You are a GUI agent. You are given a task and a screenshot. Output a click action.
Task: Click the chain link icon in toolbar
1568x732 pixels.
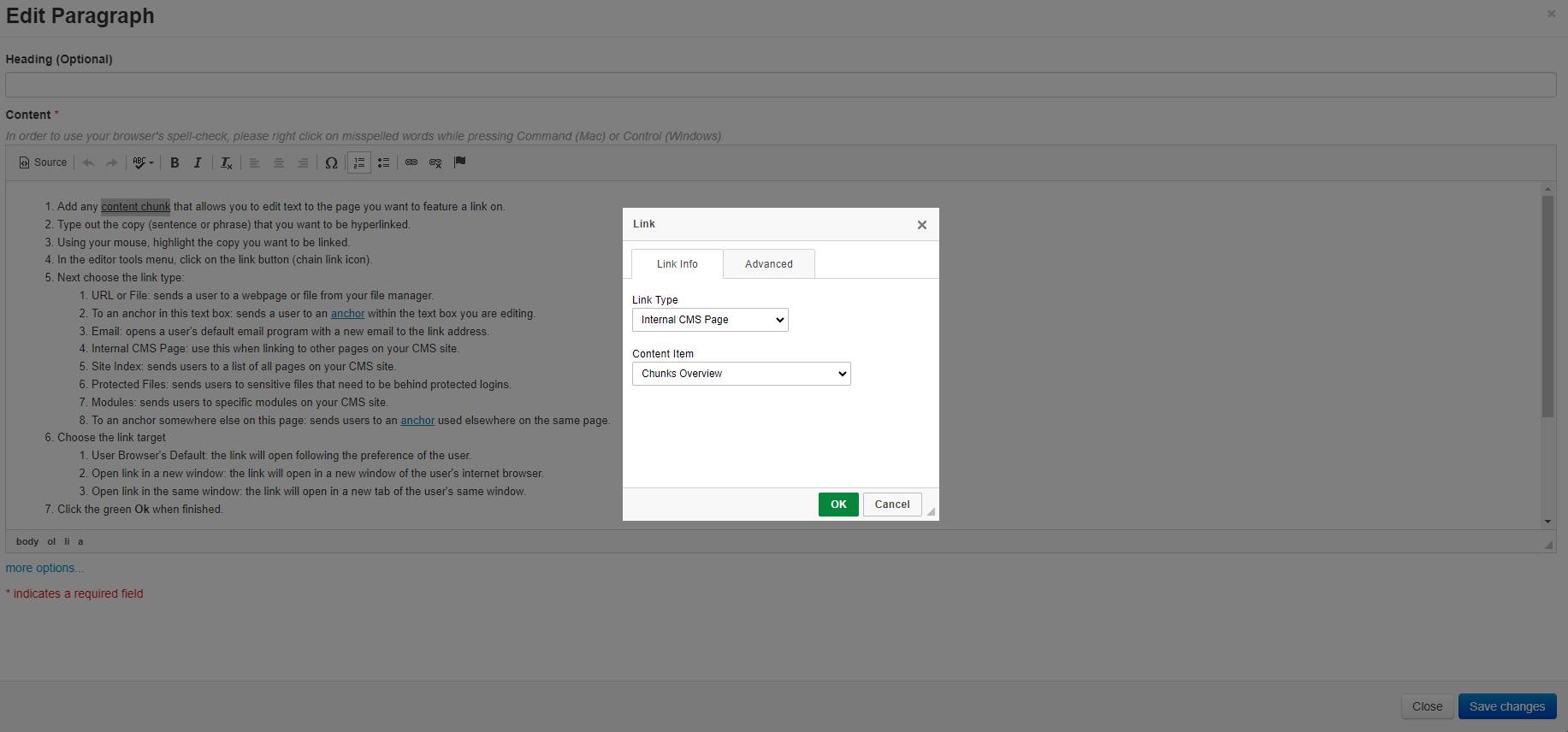click(411, 162)
